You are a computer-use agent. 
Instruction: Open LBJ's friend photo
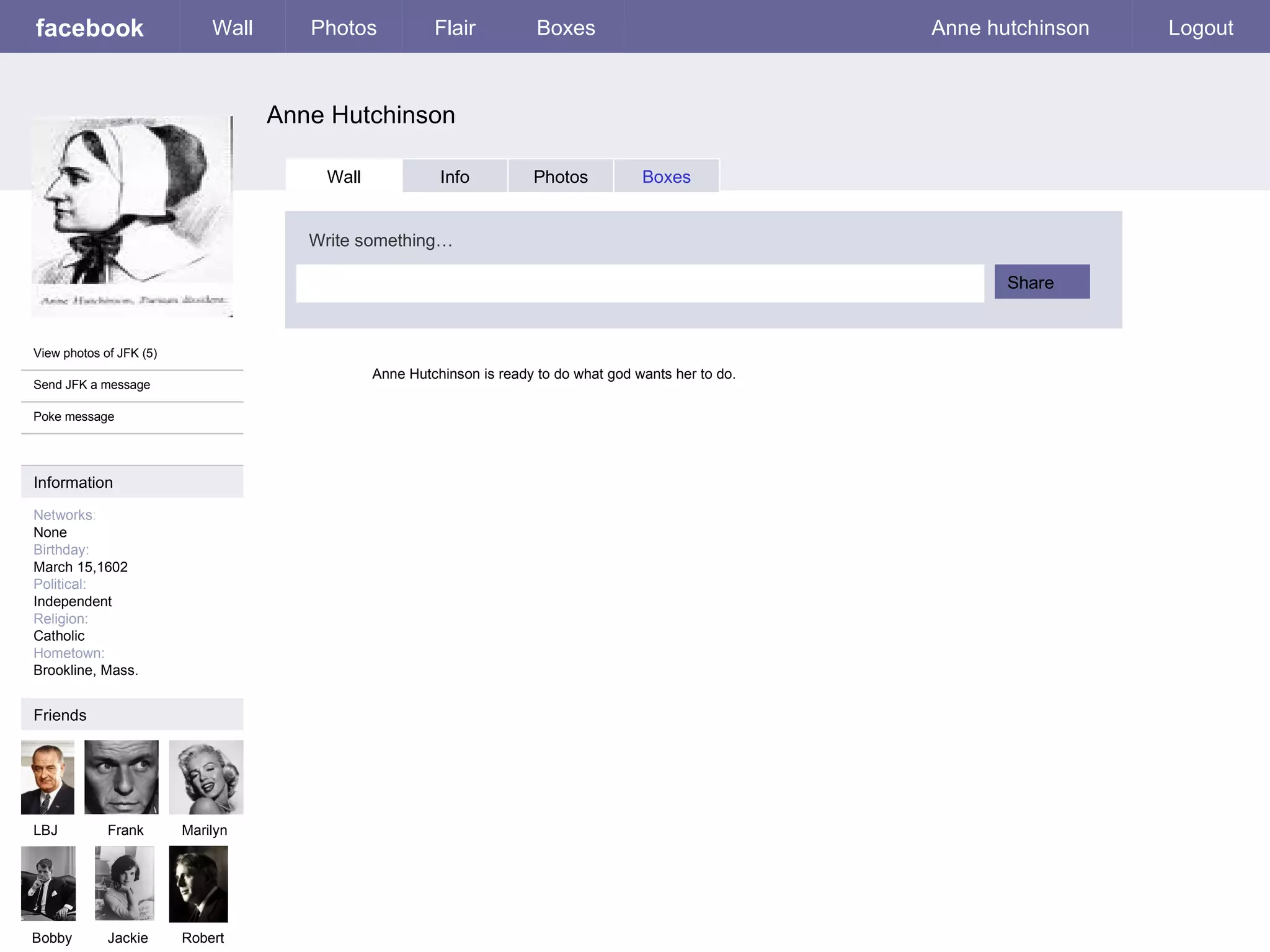pyautogui.click(x=48, y=777)
